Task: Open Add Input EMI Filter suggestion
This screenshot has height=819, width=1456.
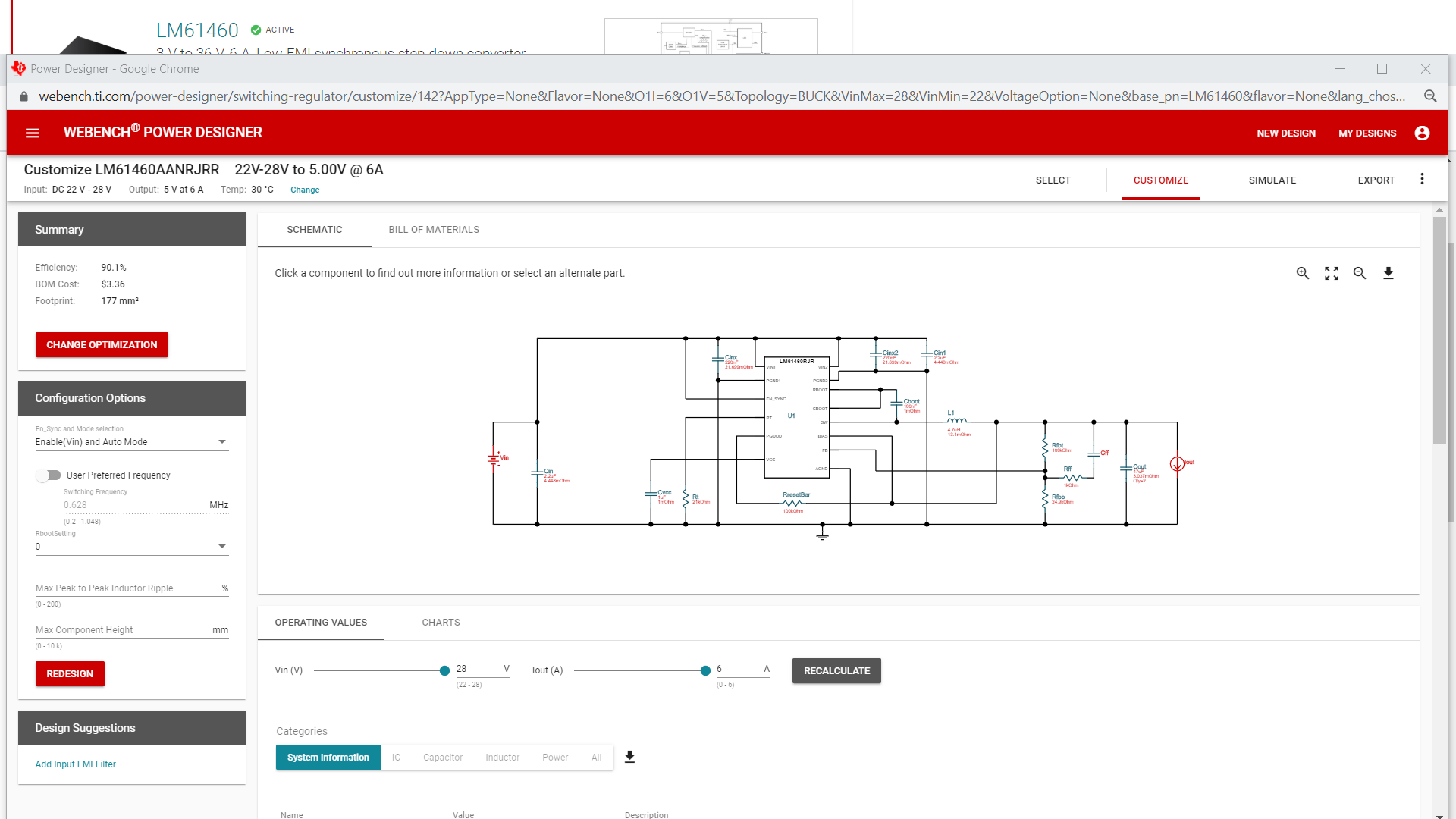Action: click(76, 764)
